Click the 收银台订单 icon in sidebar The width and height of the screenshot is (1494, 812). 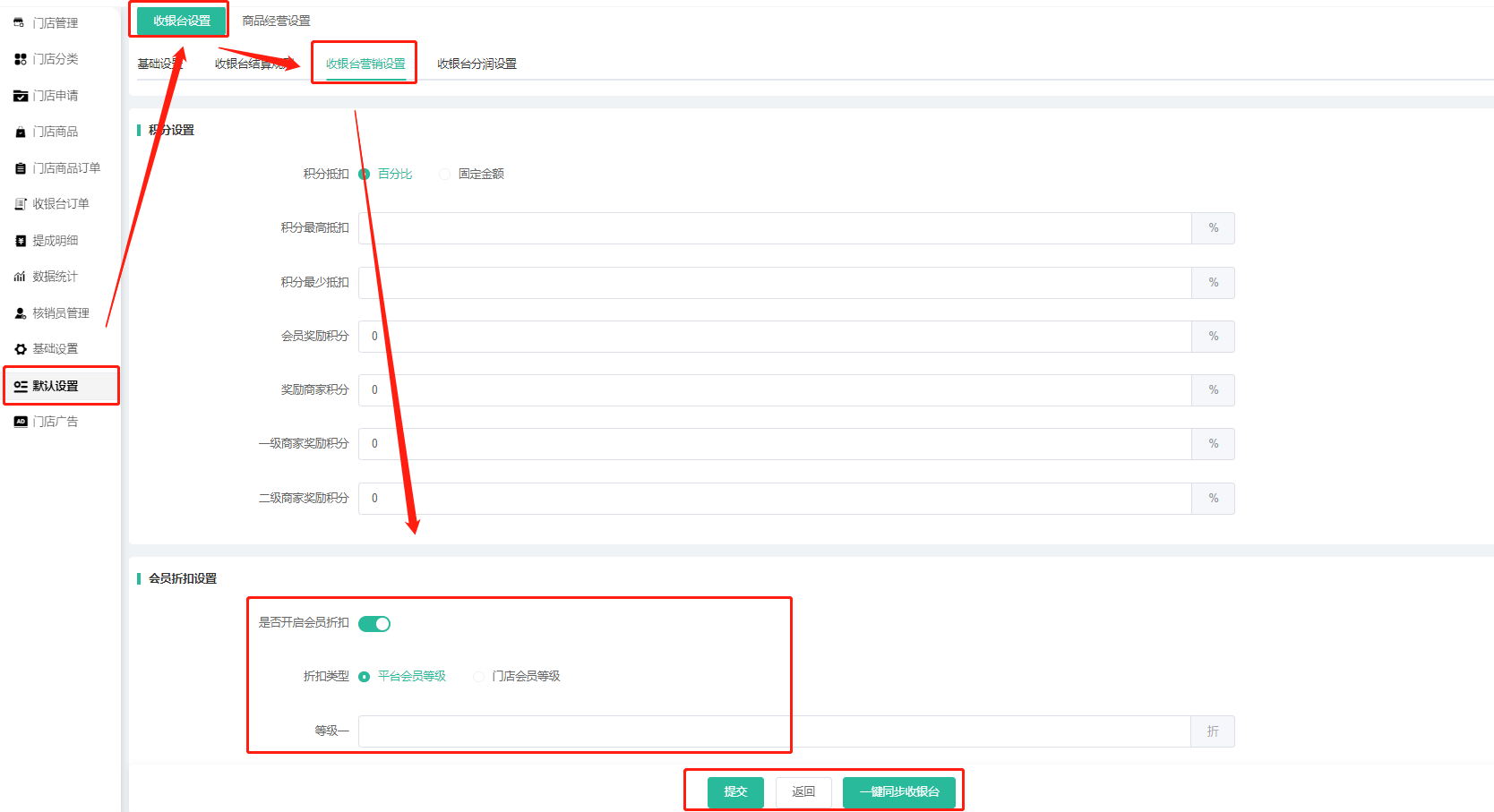click(x=20, y=204)
